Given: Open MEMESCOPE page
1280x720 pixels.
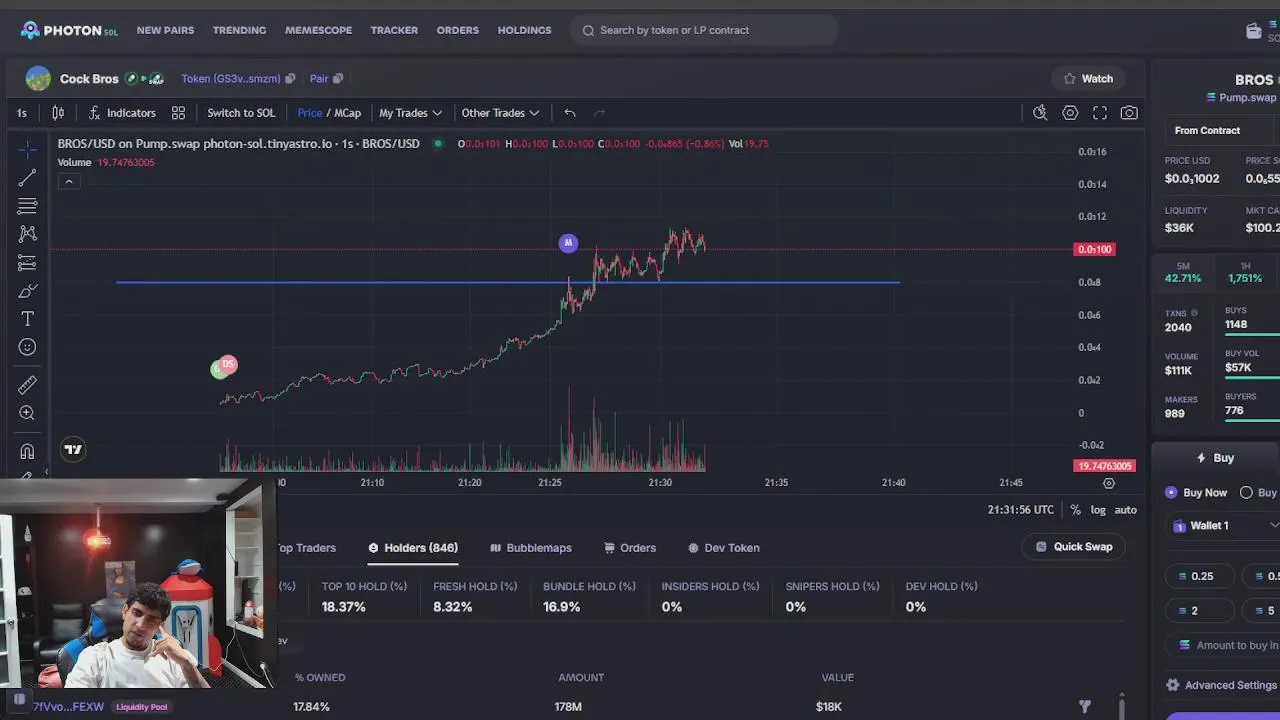Looking at the screenshot, I should click(318, 30).
